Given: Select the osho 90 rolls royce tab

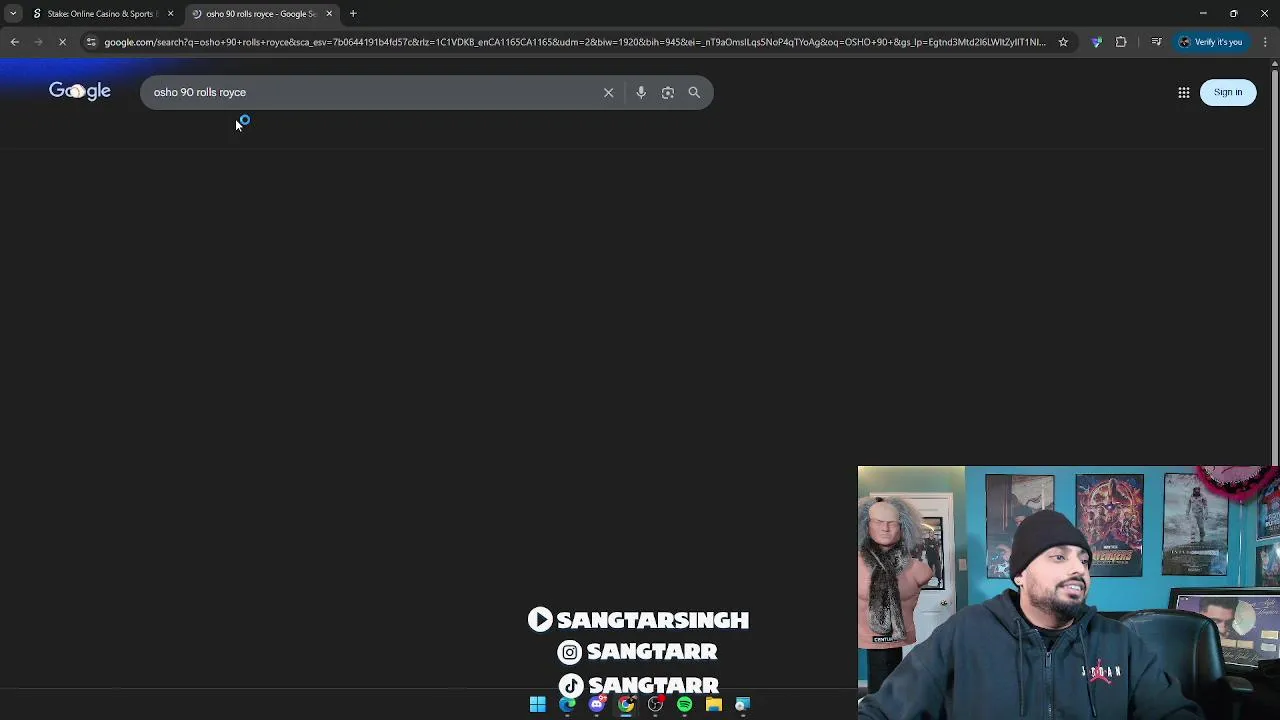Looking at the screenshot, I should click(261, 14).
